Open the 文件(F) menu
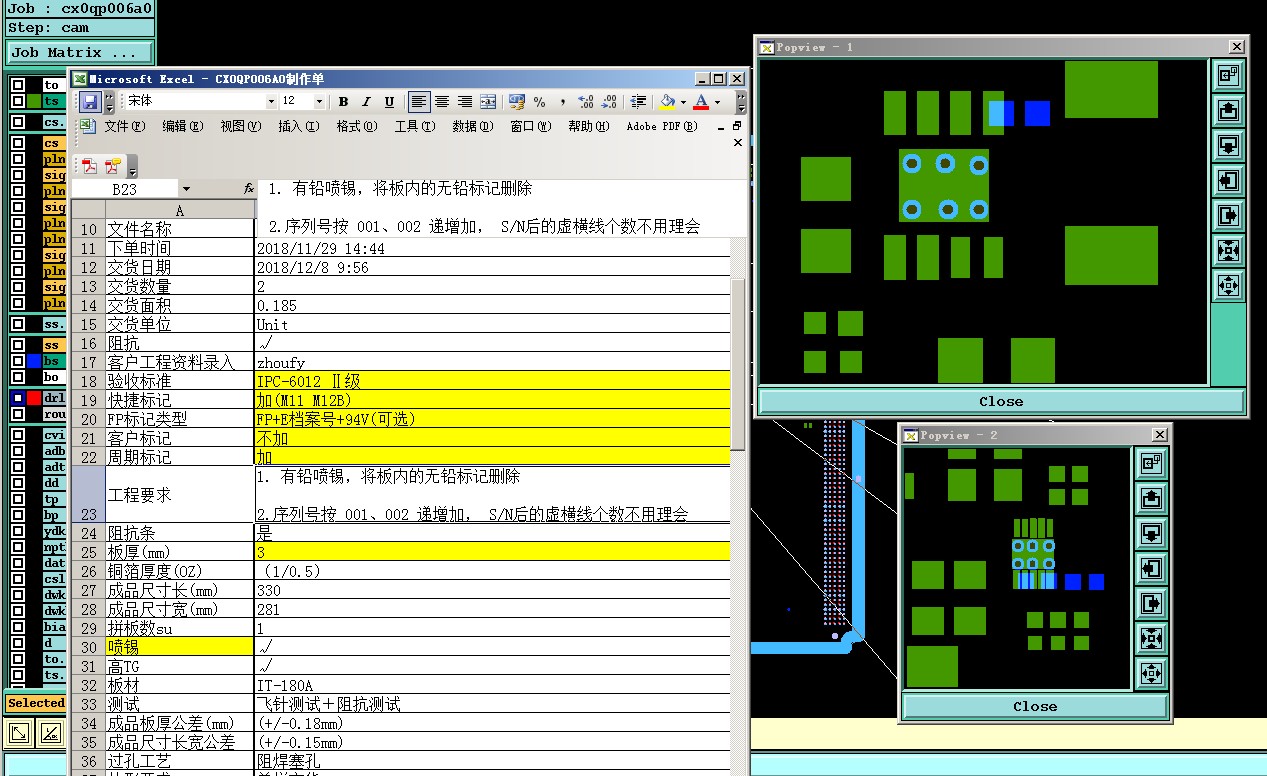This screenshot has height=776, width=1267. click(124, 126)
